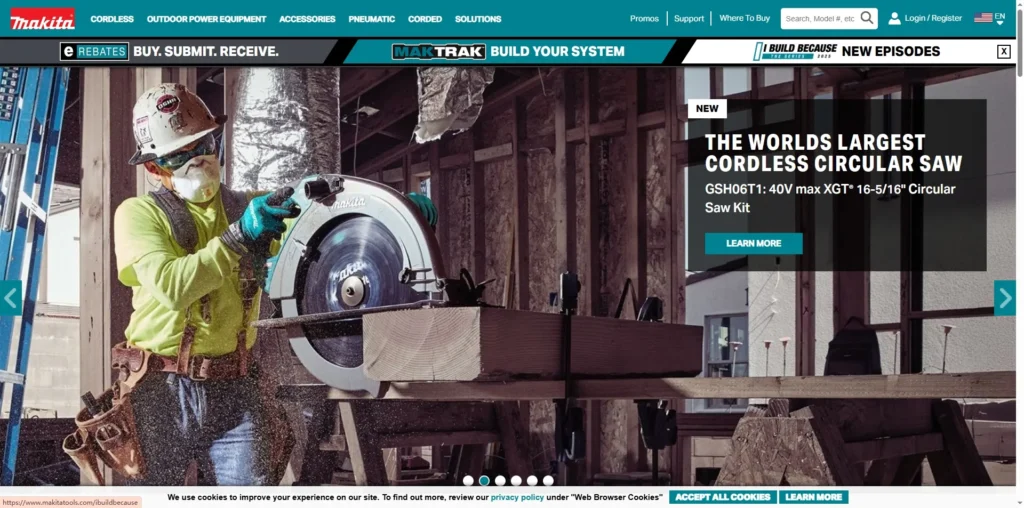Select the third carousel dot
This screenshot has width=1024, height=508.
click(500, 481)
